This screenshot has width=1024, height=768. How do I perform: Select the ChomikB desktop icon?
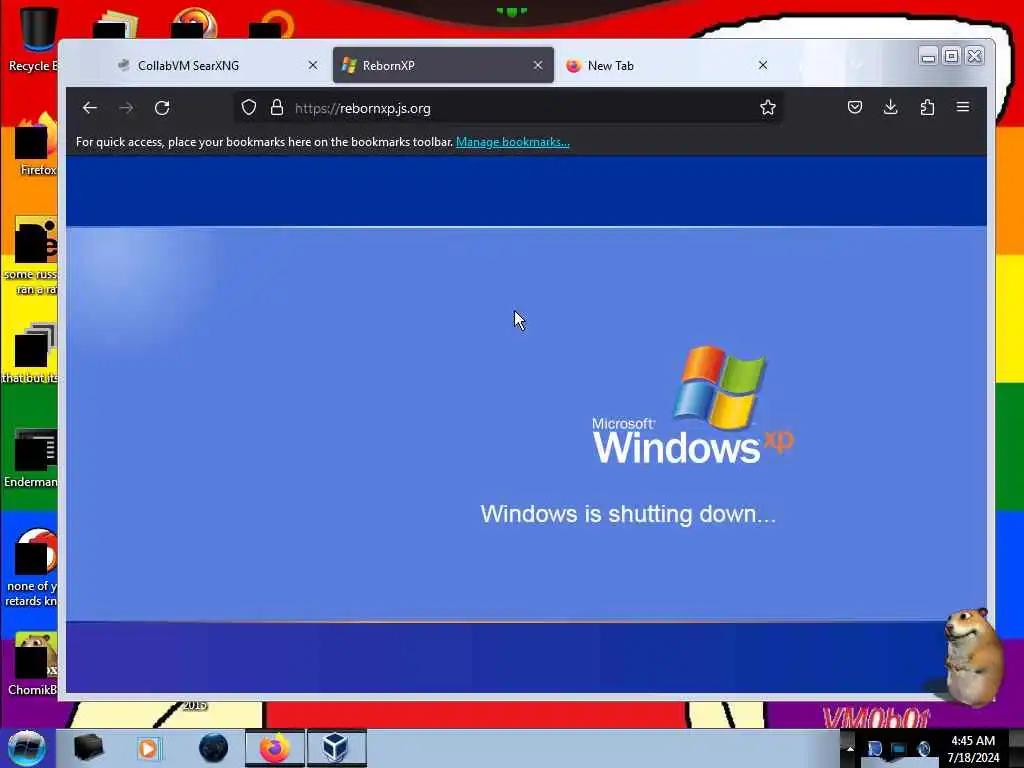pos(33,664)
